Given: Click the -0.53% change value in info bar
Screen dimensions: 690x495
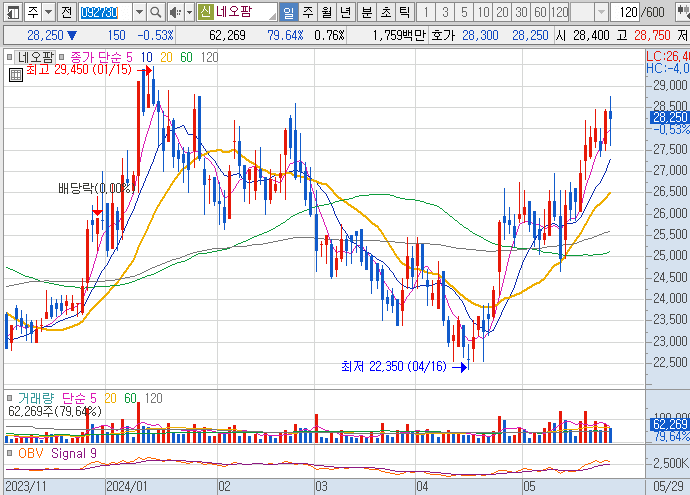Looking at the screenshot, I should 155,35.
